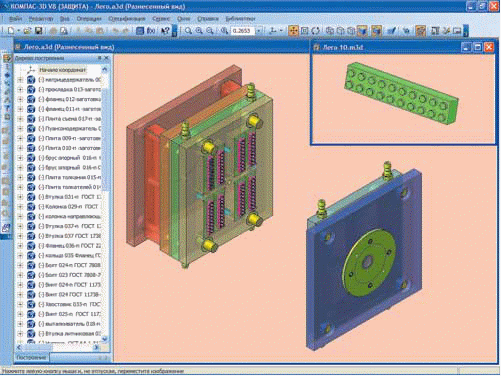Toggle the highlighted section view button
The image size is (501, 376).
[x=421, y=31]
